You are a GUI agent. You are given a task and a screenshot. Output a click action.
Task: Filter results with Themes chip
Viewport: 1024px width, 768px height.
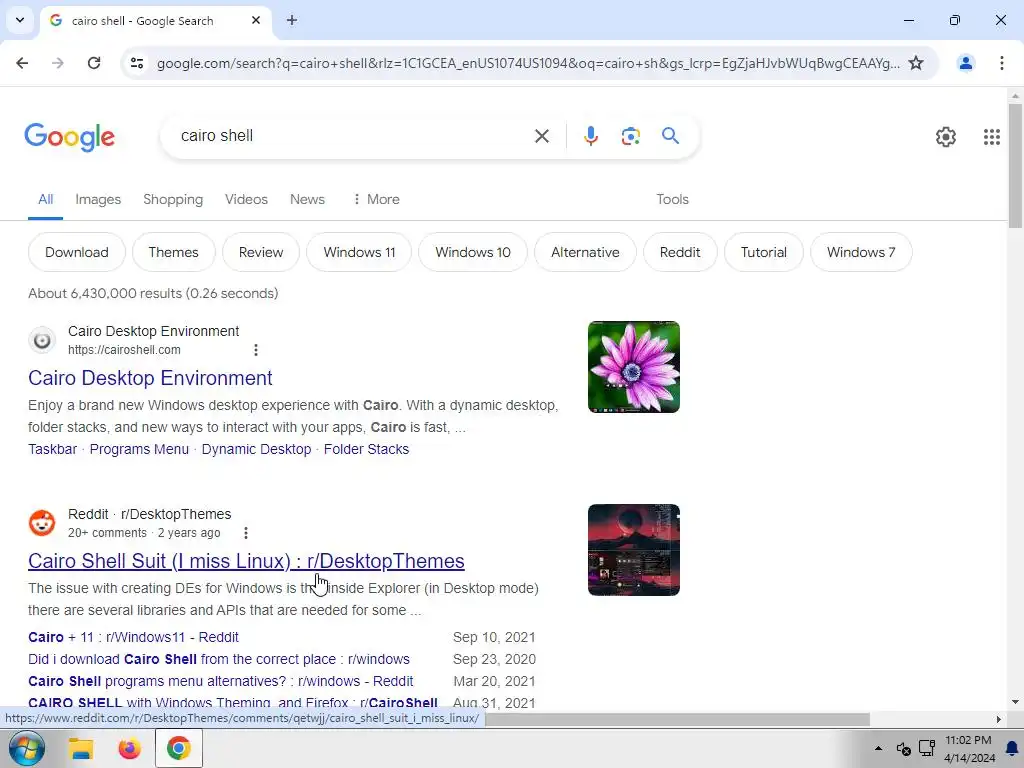[x=173, y=252]
